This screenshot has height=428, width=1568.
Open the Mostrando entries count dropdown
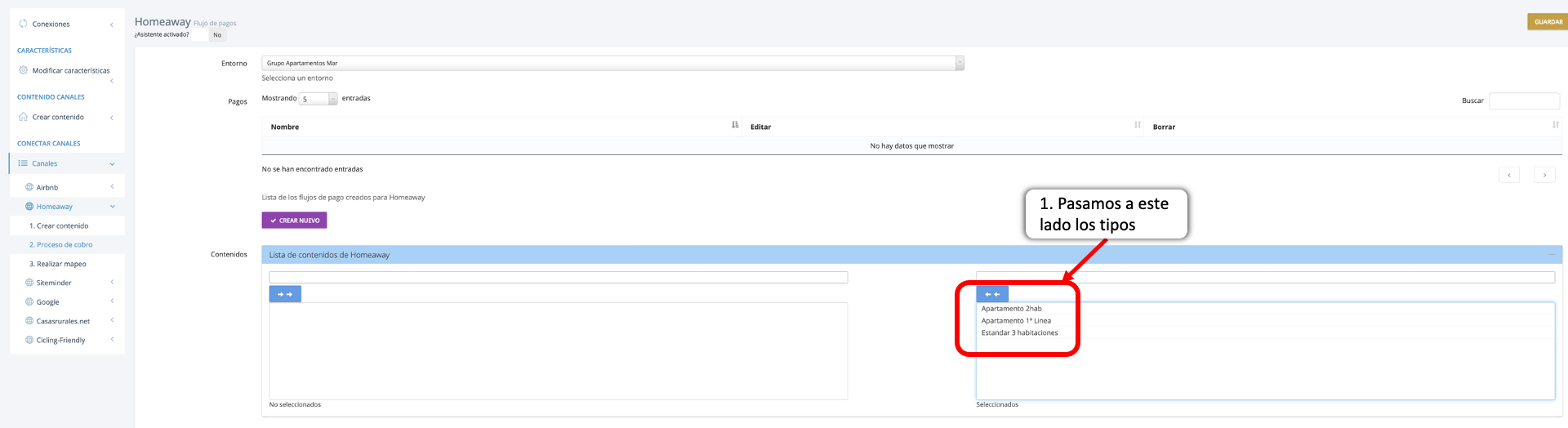click(x=318, y=99)
